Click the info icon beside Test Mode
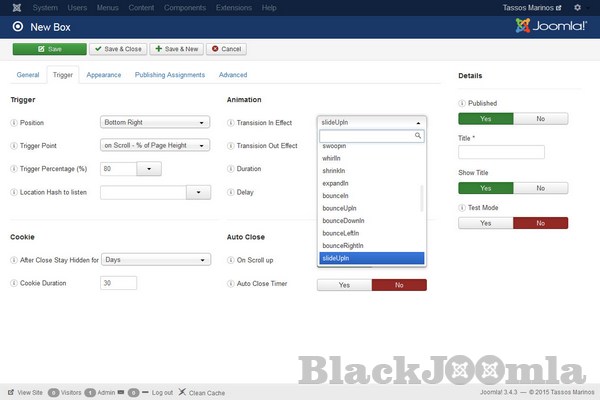Image resolution: width=600 pixels, height=400 pixels. (462, 207)
